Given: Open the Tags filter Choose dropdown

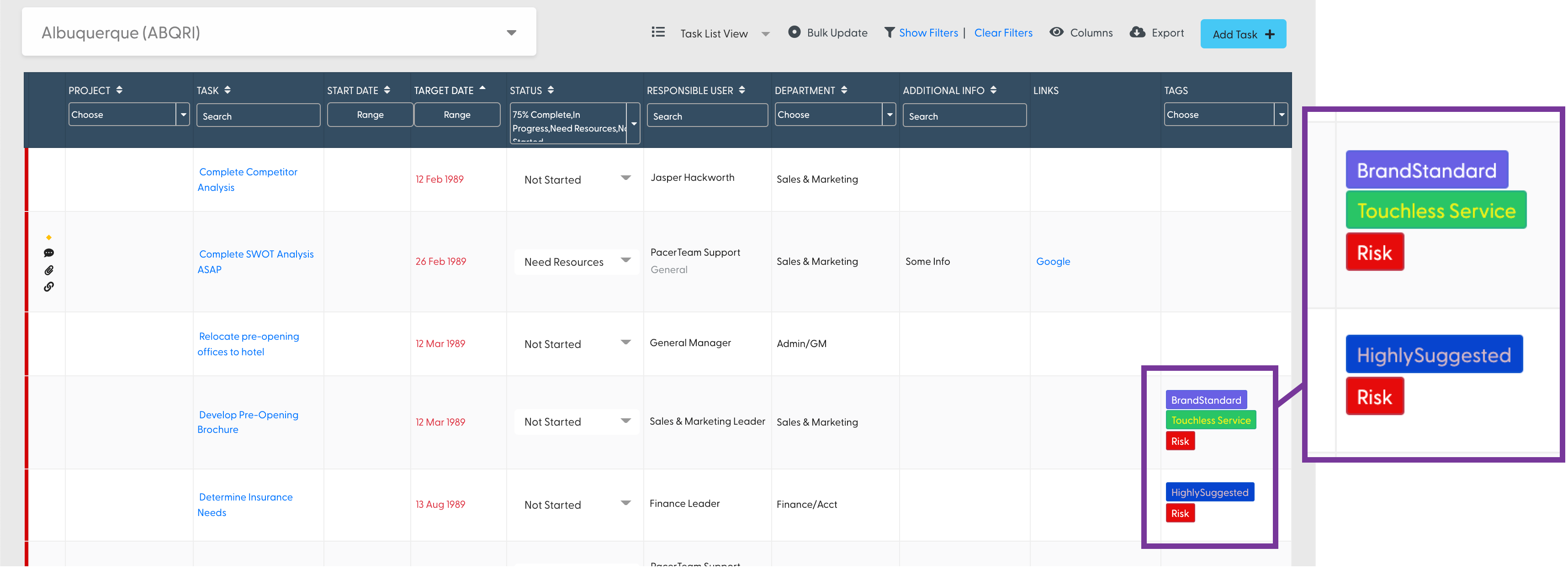Looking at the screenshot, I should 1225,115.
